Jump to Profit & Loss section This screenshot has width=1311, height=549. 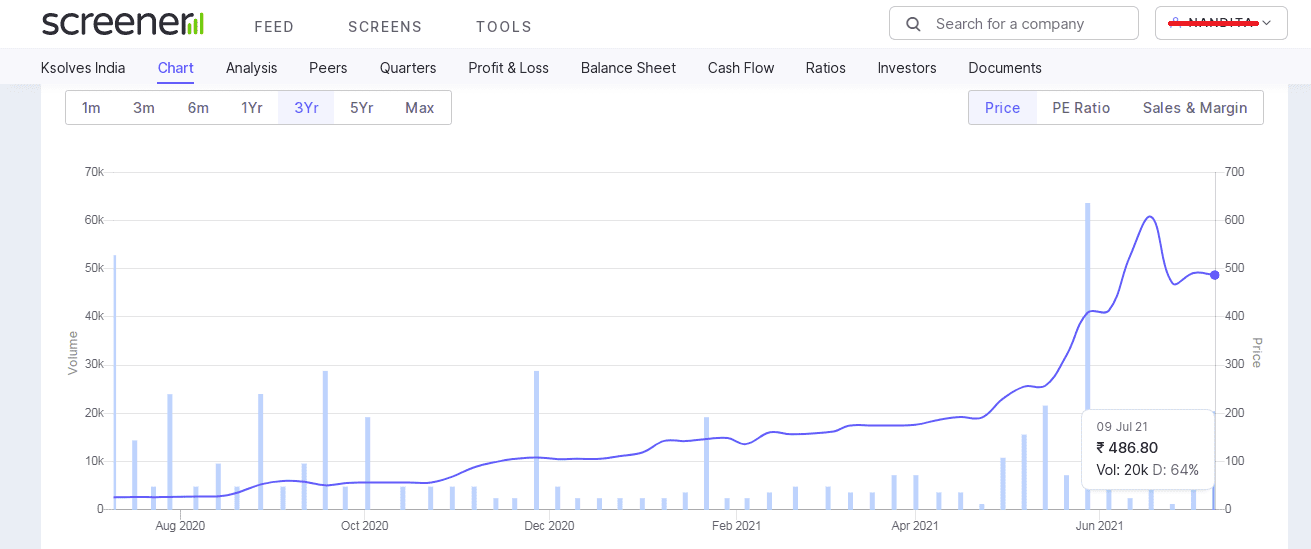(509, 68)
